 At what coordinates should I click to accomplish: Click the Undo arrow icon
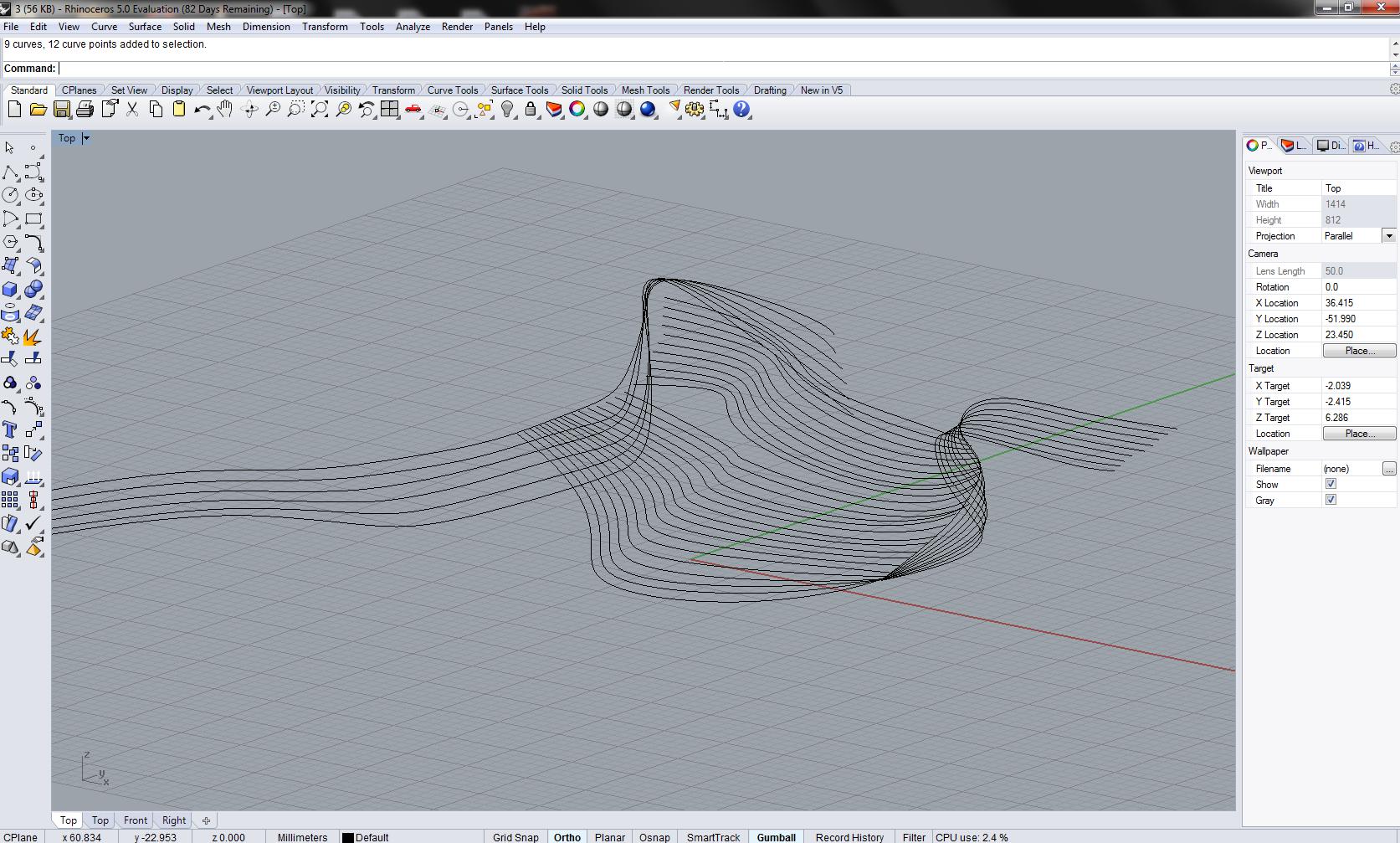click(x=202, y=110)
